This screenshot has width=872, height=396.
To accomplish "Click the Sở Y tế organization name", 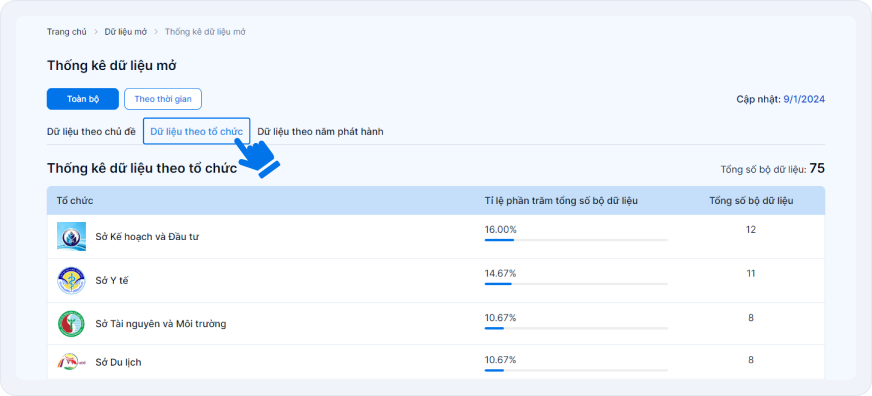I will click(112, 281).
